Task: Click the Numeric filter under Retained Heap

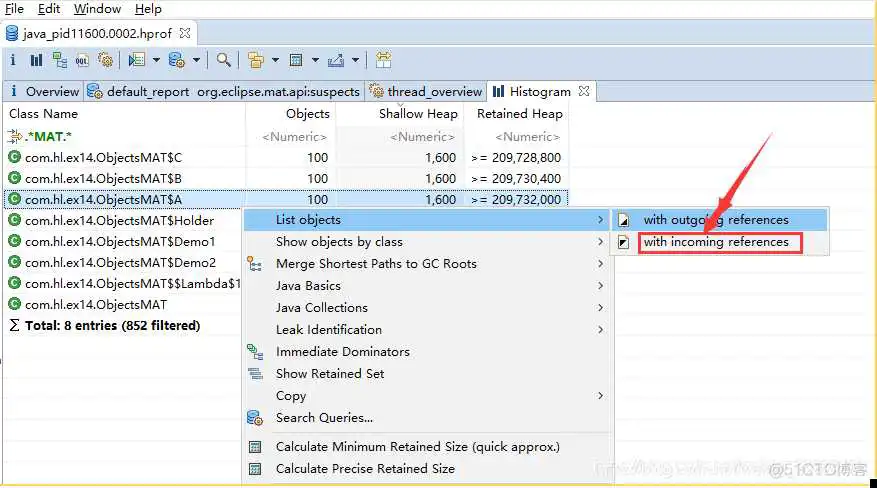Action: [527, 136]
